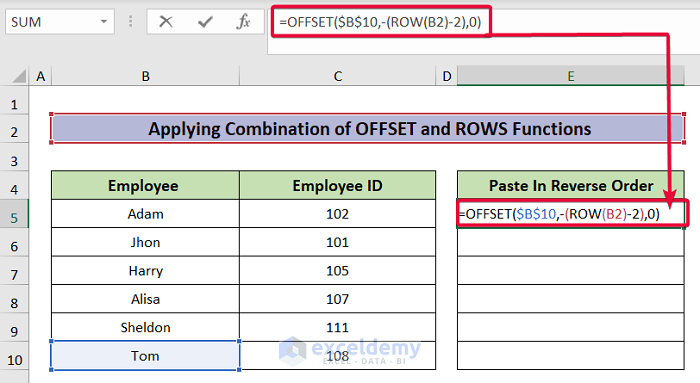Click cell E5 with the in-cell OFFSET formula

(571, 214)
